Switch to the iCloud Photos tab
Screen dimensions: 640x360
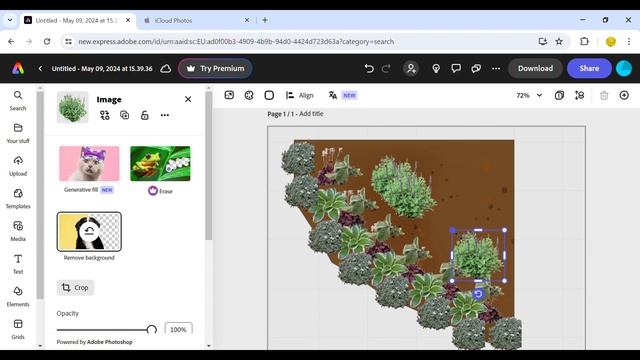196,20
